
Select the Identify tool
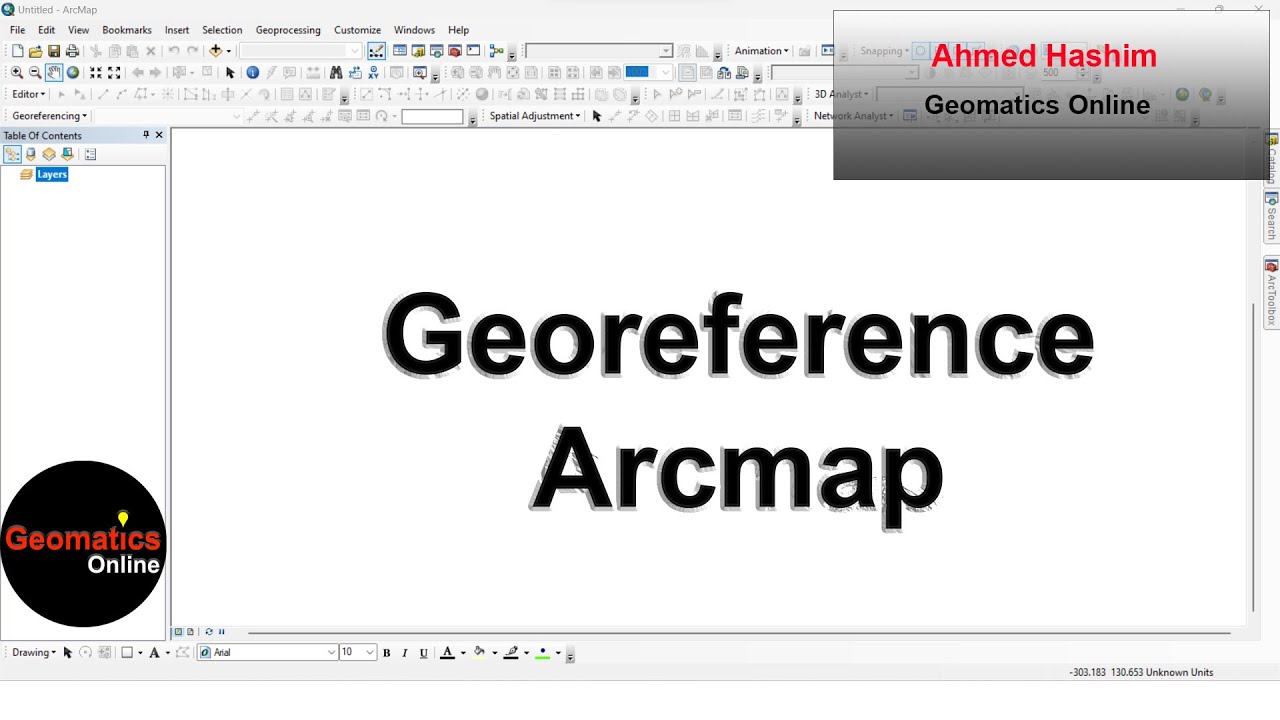pos(252,73)
